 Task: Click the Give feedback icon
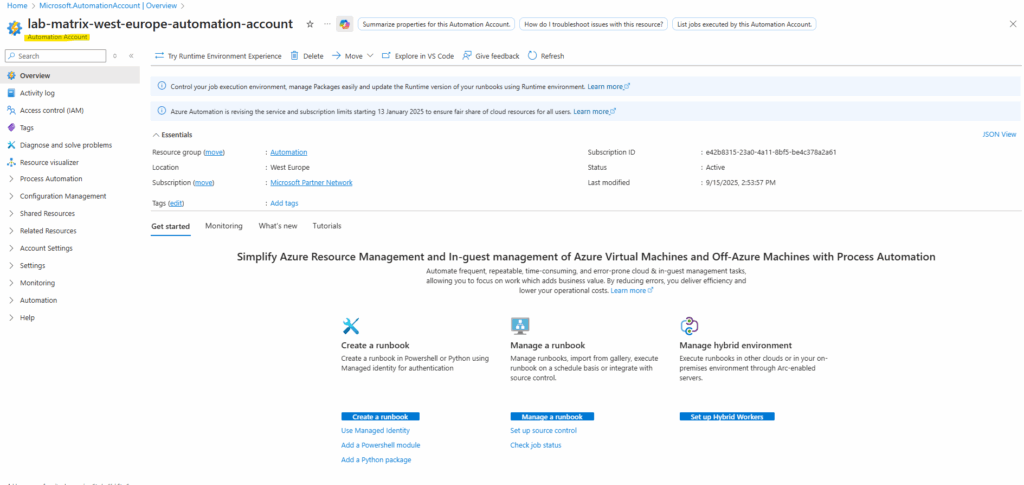click(x=467, y=56)
